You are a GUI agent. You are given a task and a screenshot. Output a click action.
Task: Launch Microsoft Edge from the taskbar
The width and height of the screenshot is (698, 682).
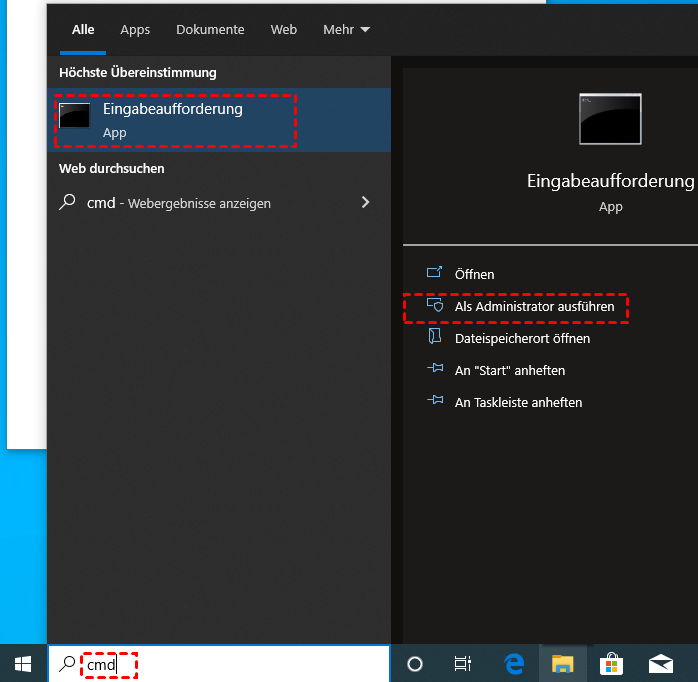[514, 663]
